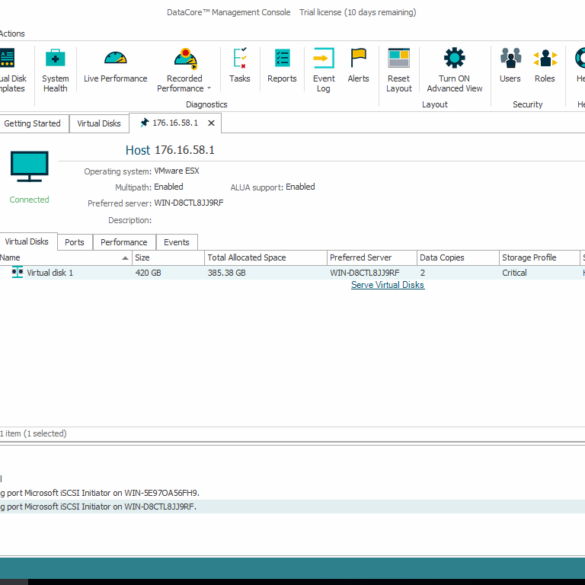Click the Connected status text
Viewport: 585px width, 585px height.
(x=29, y=200)
